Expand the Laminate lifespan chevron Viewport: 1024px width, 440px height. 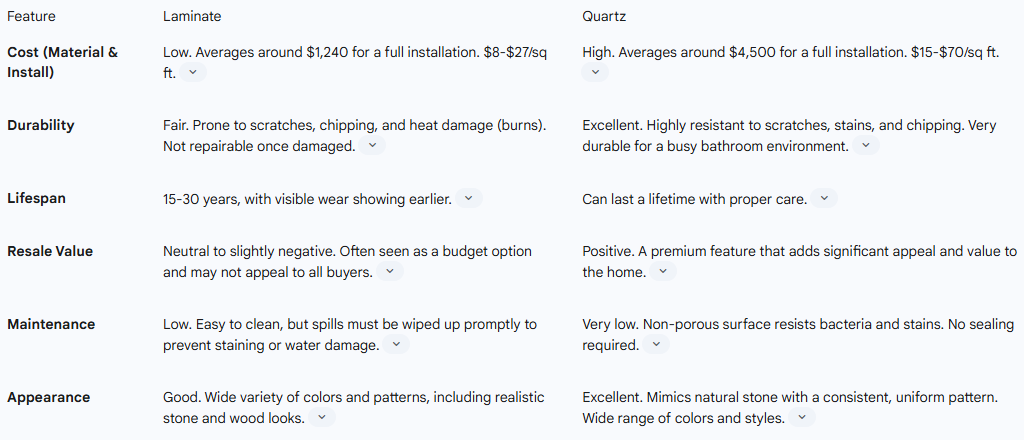[x=469, y=198]
